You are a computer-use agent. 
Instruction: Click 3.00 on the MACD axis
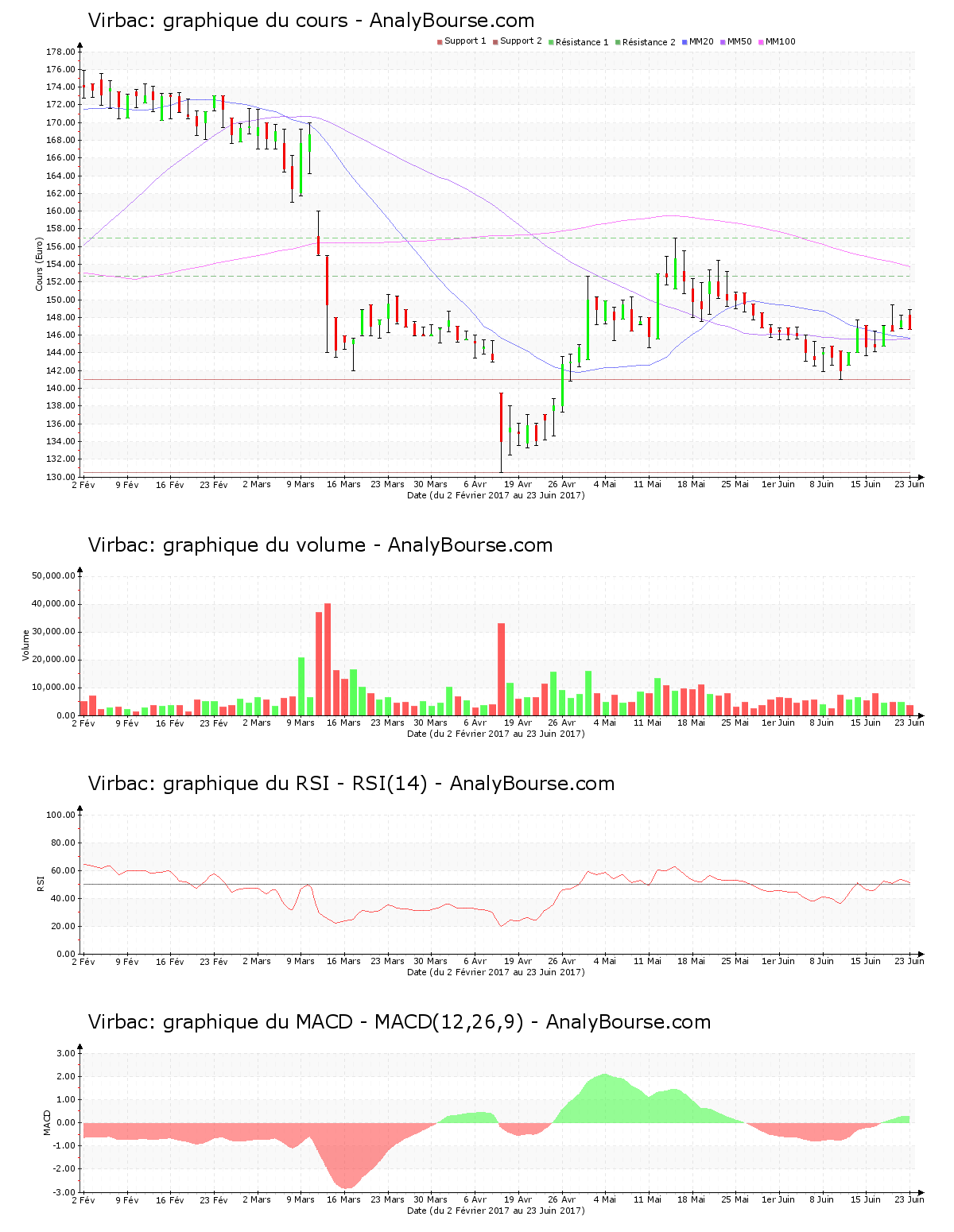coord(66,1053)
